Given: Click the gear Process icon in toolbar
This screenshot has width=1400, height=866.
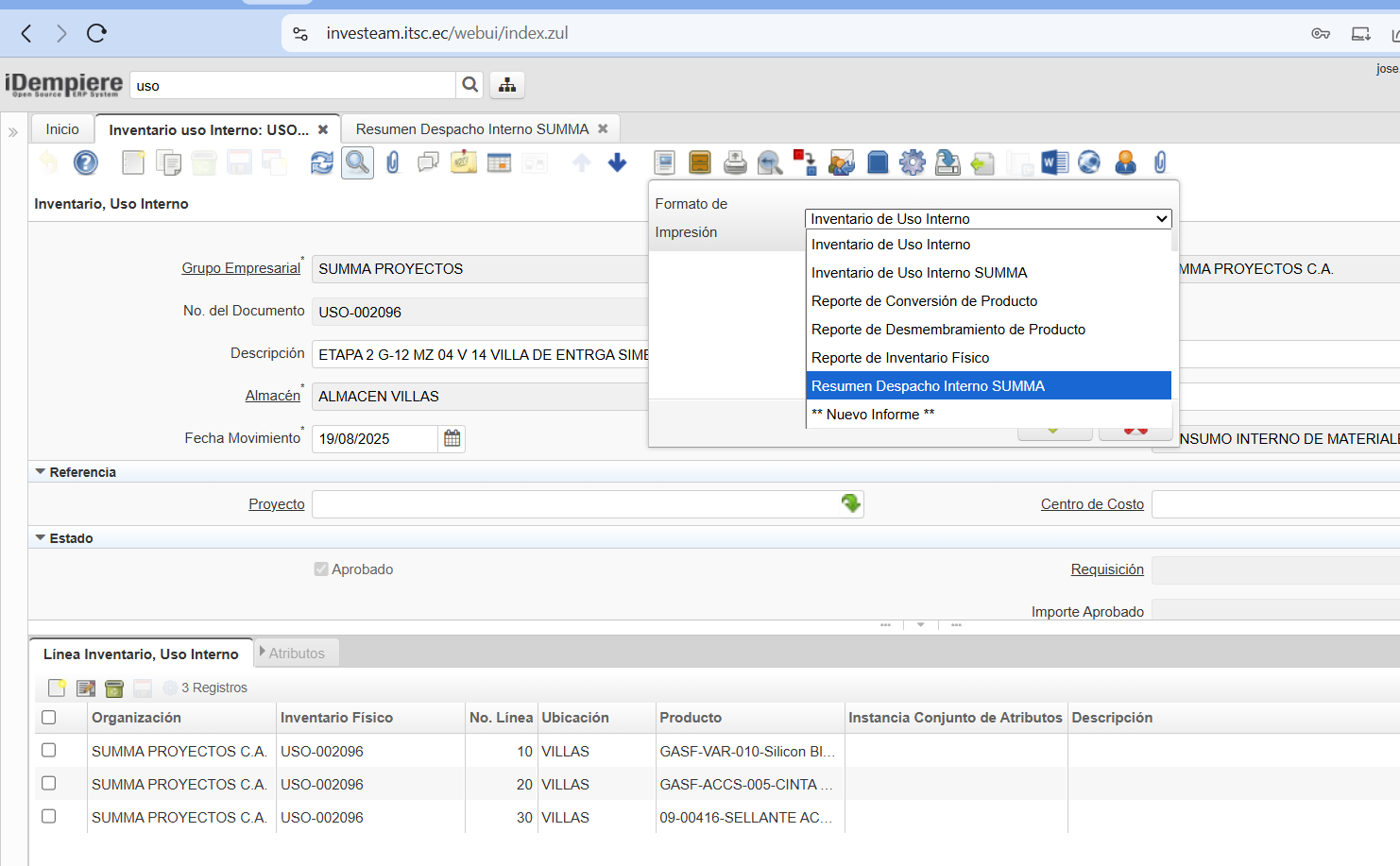Looking at the screenshot, I should (912, 163).
